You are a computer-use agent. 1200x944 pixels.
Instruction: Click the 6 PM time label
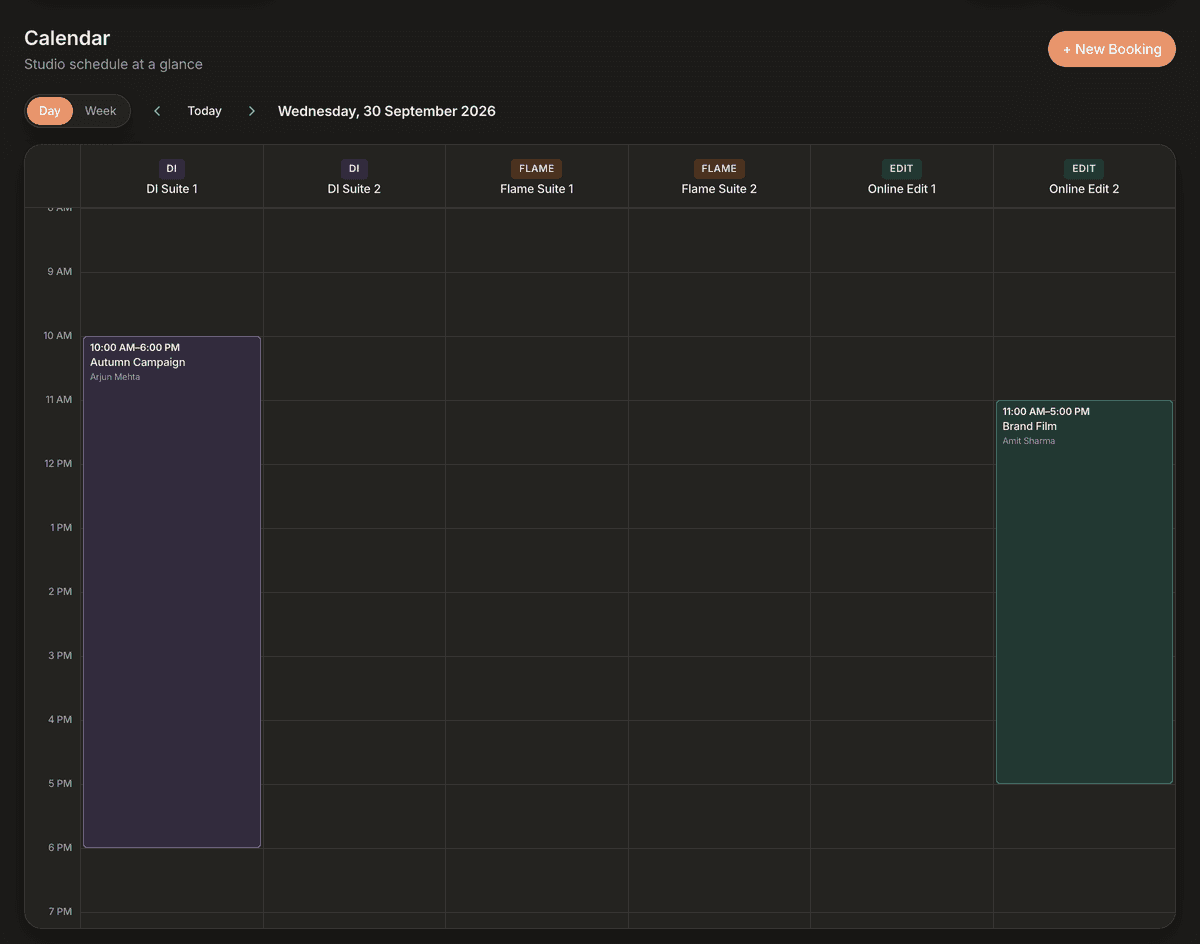click(x=60, y=848)
